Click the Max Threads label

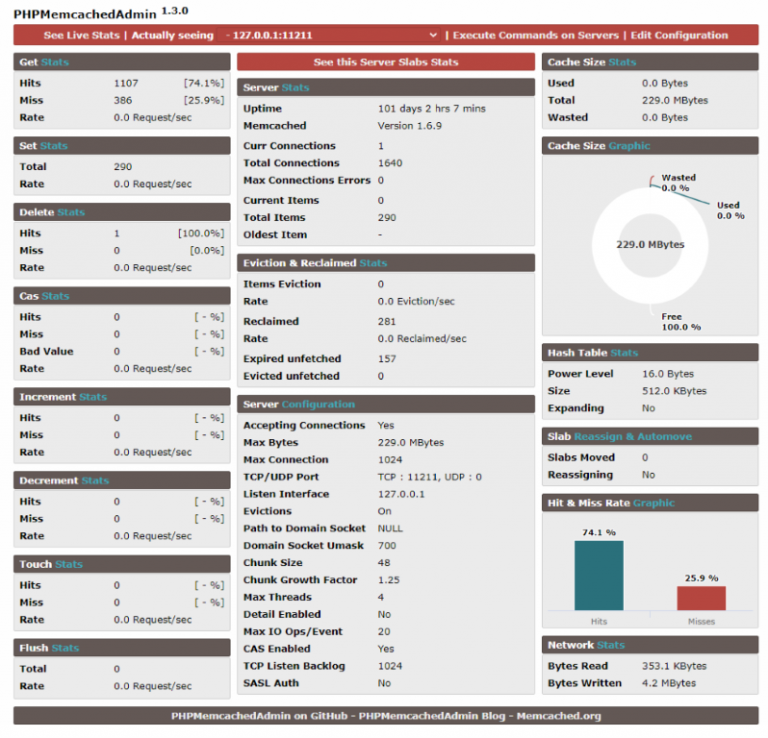pos(277,597)
